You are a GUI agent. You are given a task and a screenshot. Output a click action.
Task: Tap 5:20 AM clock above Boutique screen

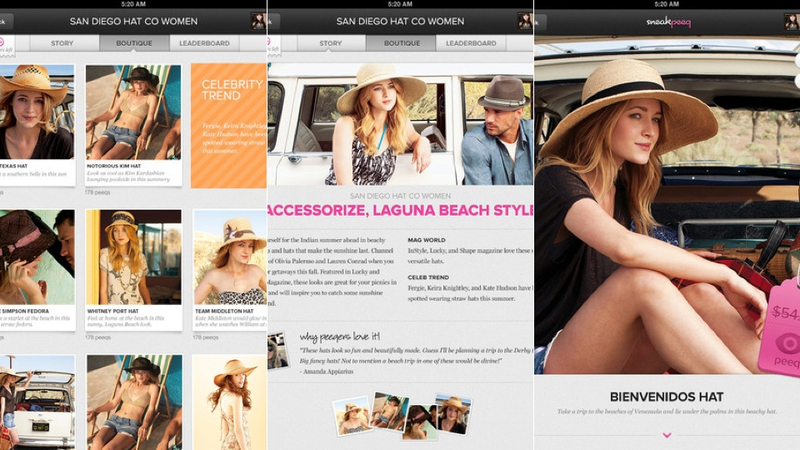(134, 4)
